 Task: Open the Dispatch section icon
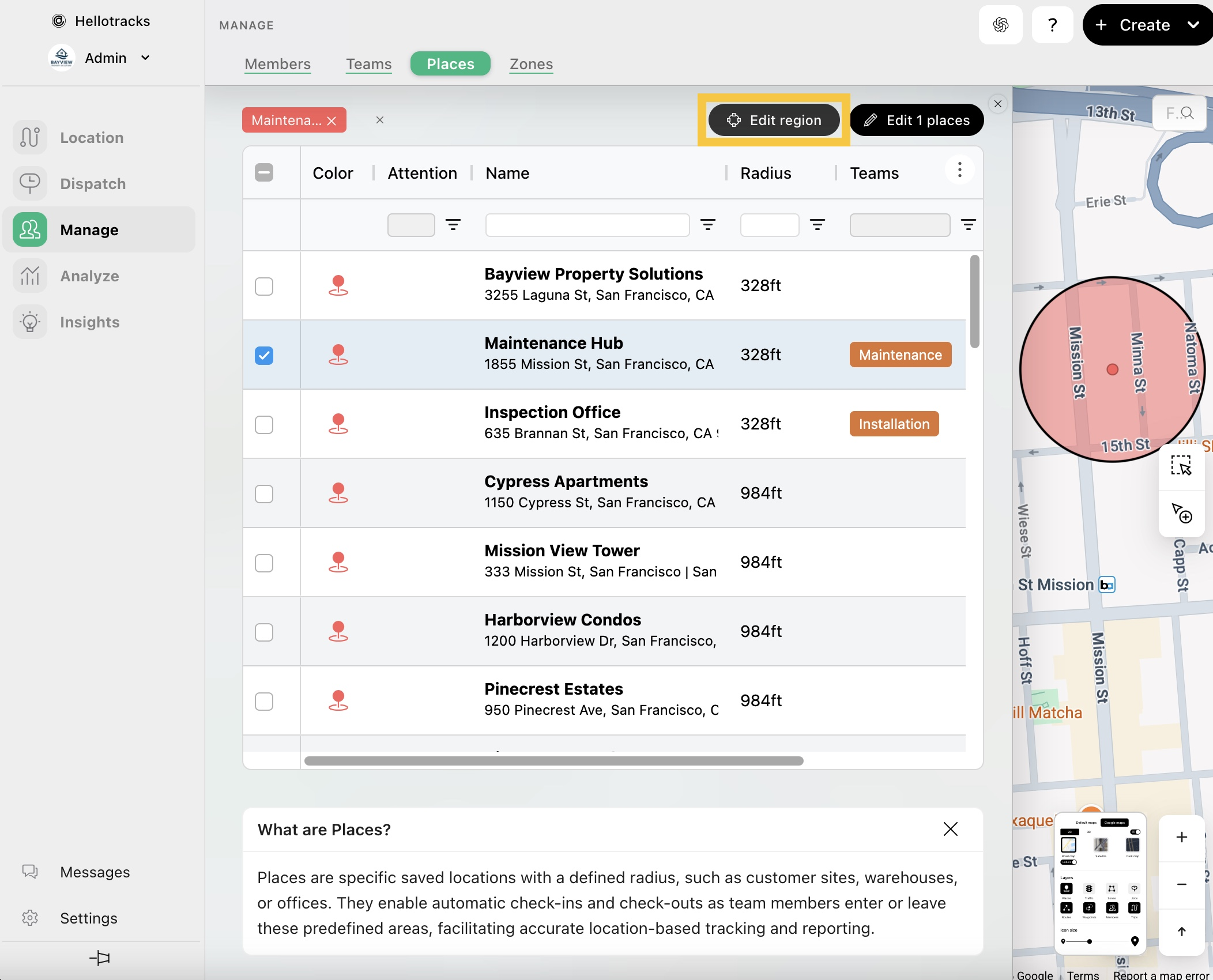(x=30, y=183)
